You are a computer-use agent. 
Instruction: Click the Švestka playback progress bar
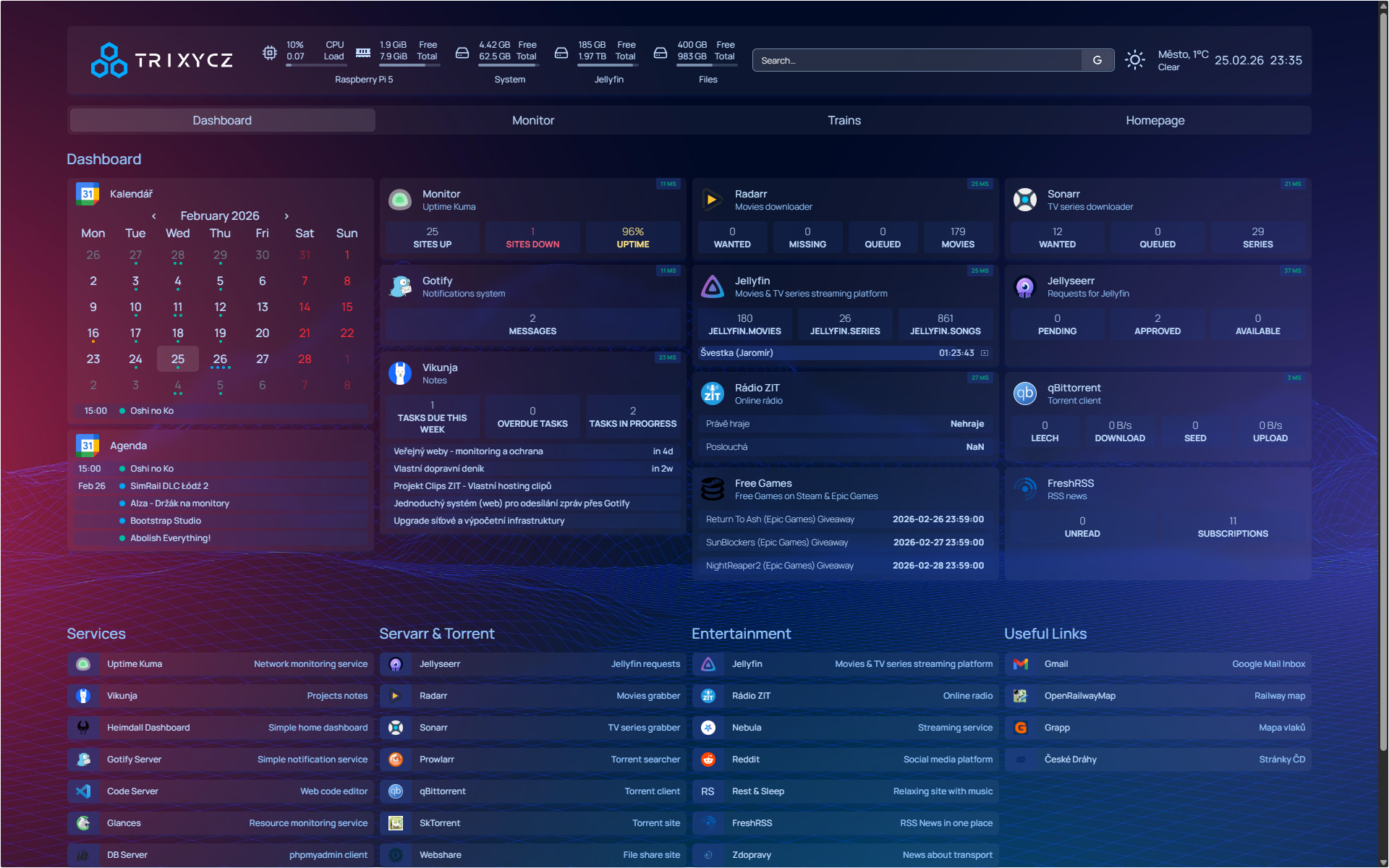tap(817, 353)
